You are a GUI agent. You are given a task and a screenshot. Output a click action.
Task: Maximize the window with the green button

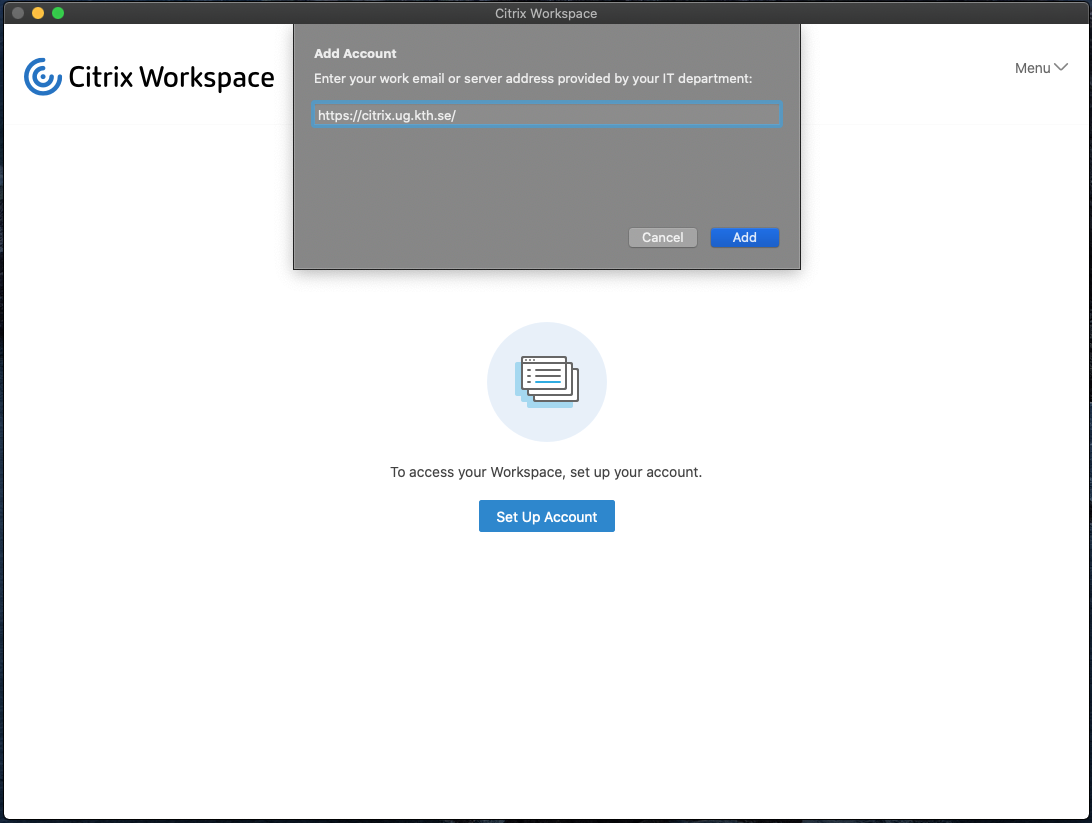coord(58,13)
